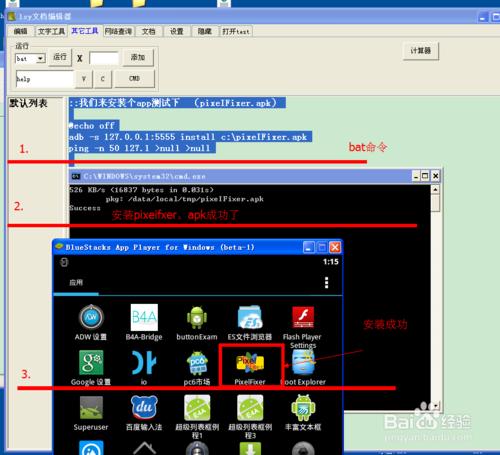500x455 pixels.
Task: Minimize the BlueStacks App Player window
Action: point(309,247)
